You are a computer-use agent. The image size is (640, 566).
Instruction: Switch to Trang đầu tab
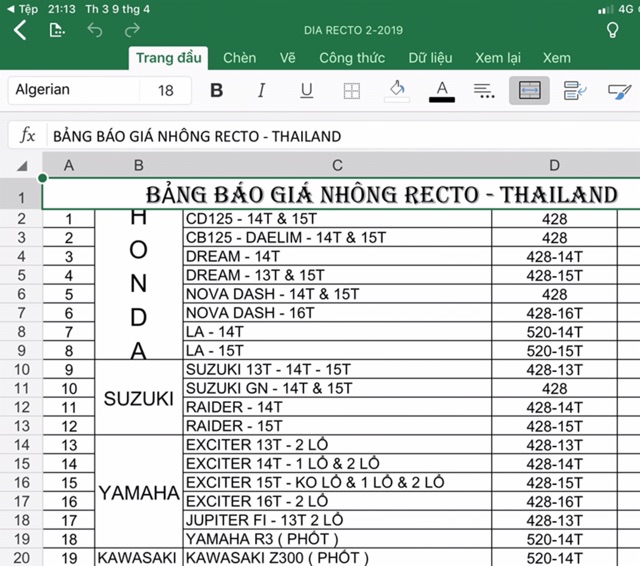pyautogui.click(x=169, y=58)
